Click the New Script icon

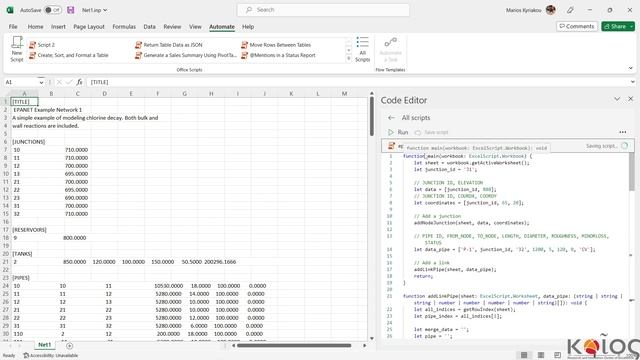(x=17, y=49)
